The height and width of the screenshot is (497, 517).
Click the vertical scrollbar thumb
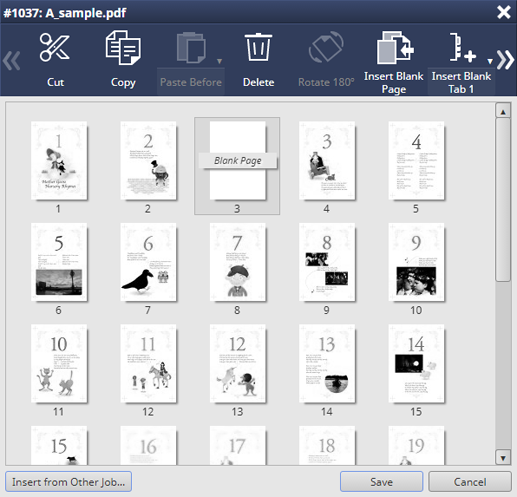tap(503, 200)
